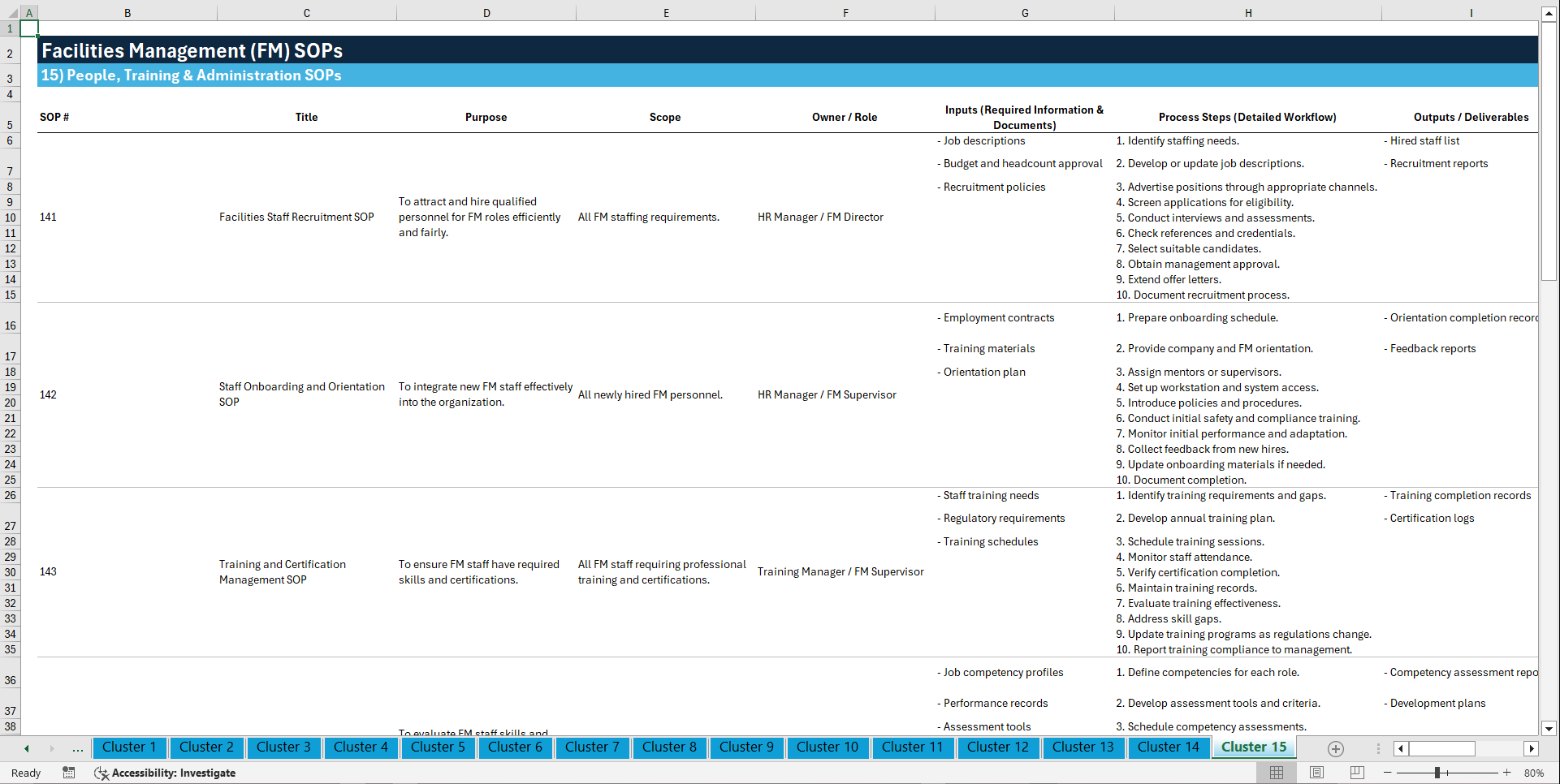
Task: Select the Page Break Preview icon
Action: pos(1356,773)
